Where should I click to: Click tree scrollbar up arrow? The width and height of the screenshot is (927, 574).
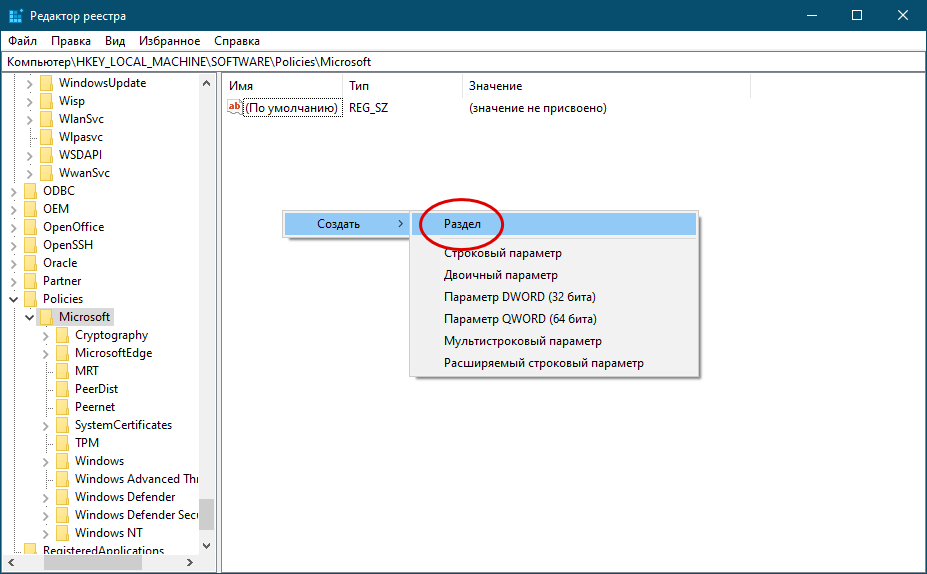click(x=206, y=83)
